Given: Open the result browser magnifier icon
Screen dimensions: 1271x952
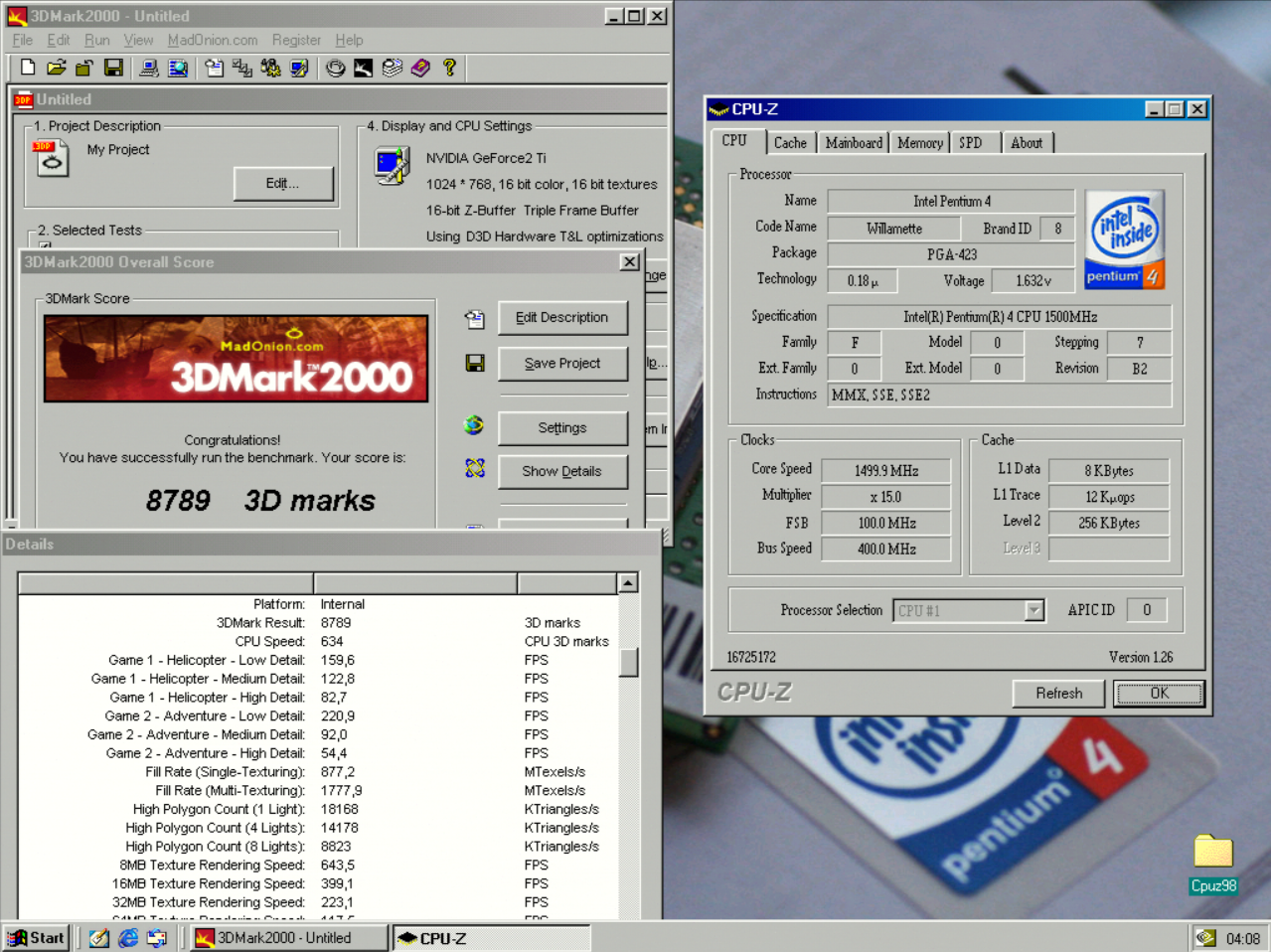Looking at the screenshot, I should point(178,68).
